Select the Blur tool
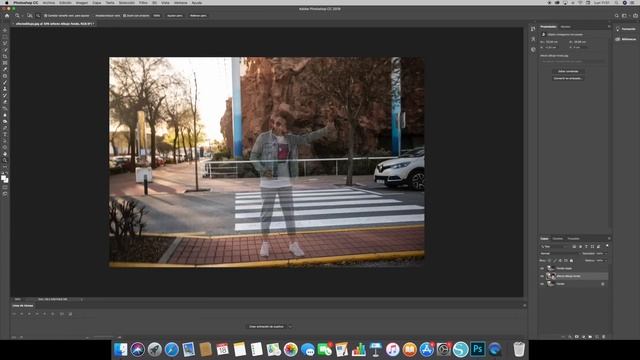 tap(5, 115)
